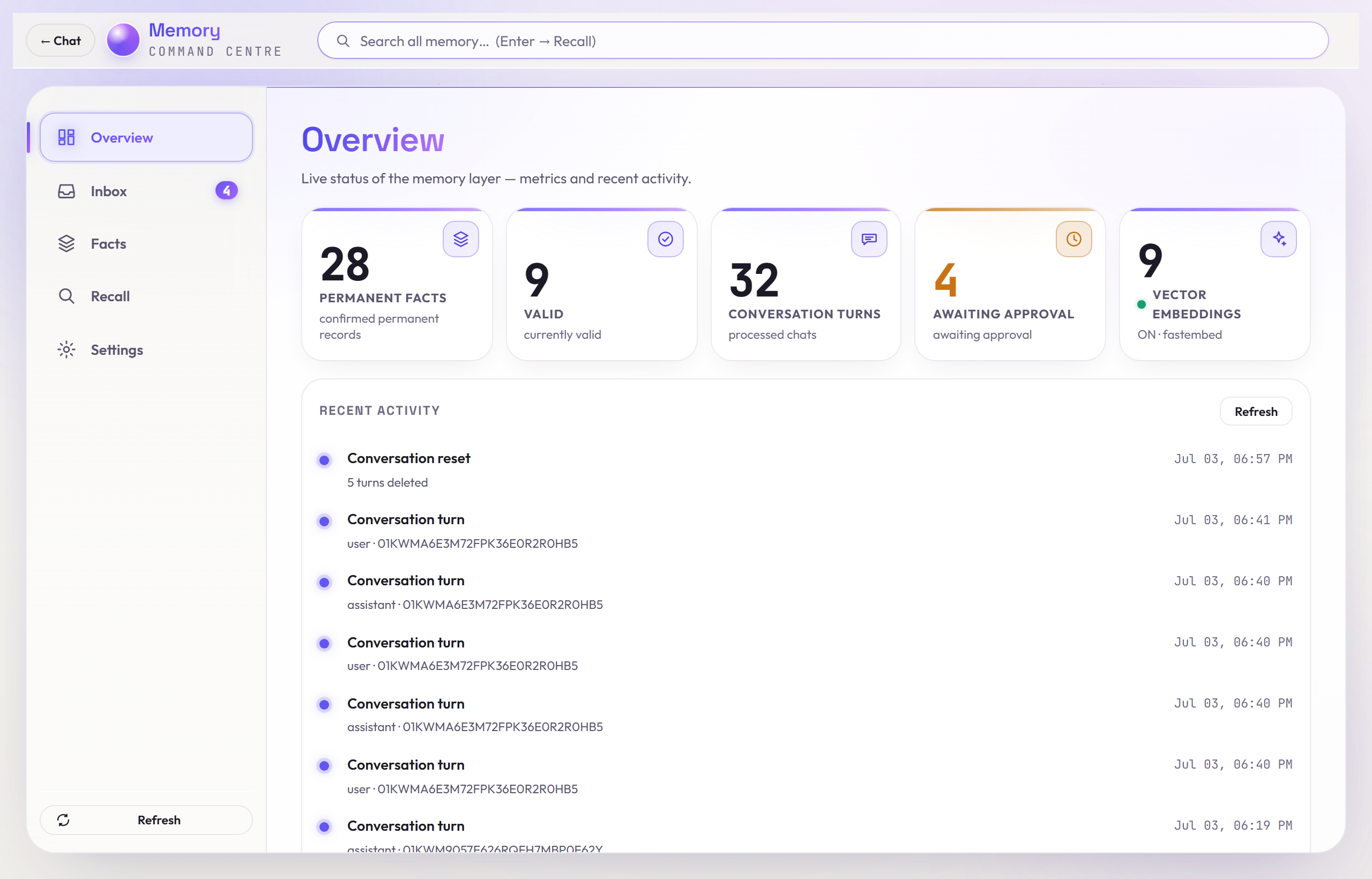Image resolution: width=1372 pixels, height=879 pixels.
Task: Click the bullet dot beside Conversation reset
Action: (324, 460)
